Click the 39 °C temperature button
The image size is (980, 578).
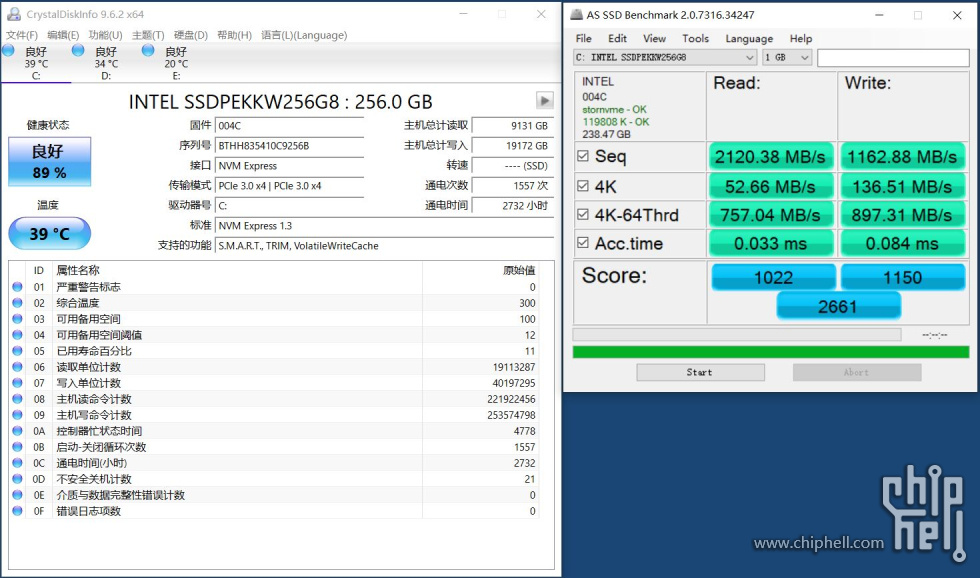(x=49, y=234)
